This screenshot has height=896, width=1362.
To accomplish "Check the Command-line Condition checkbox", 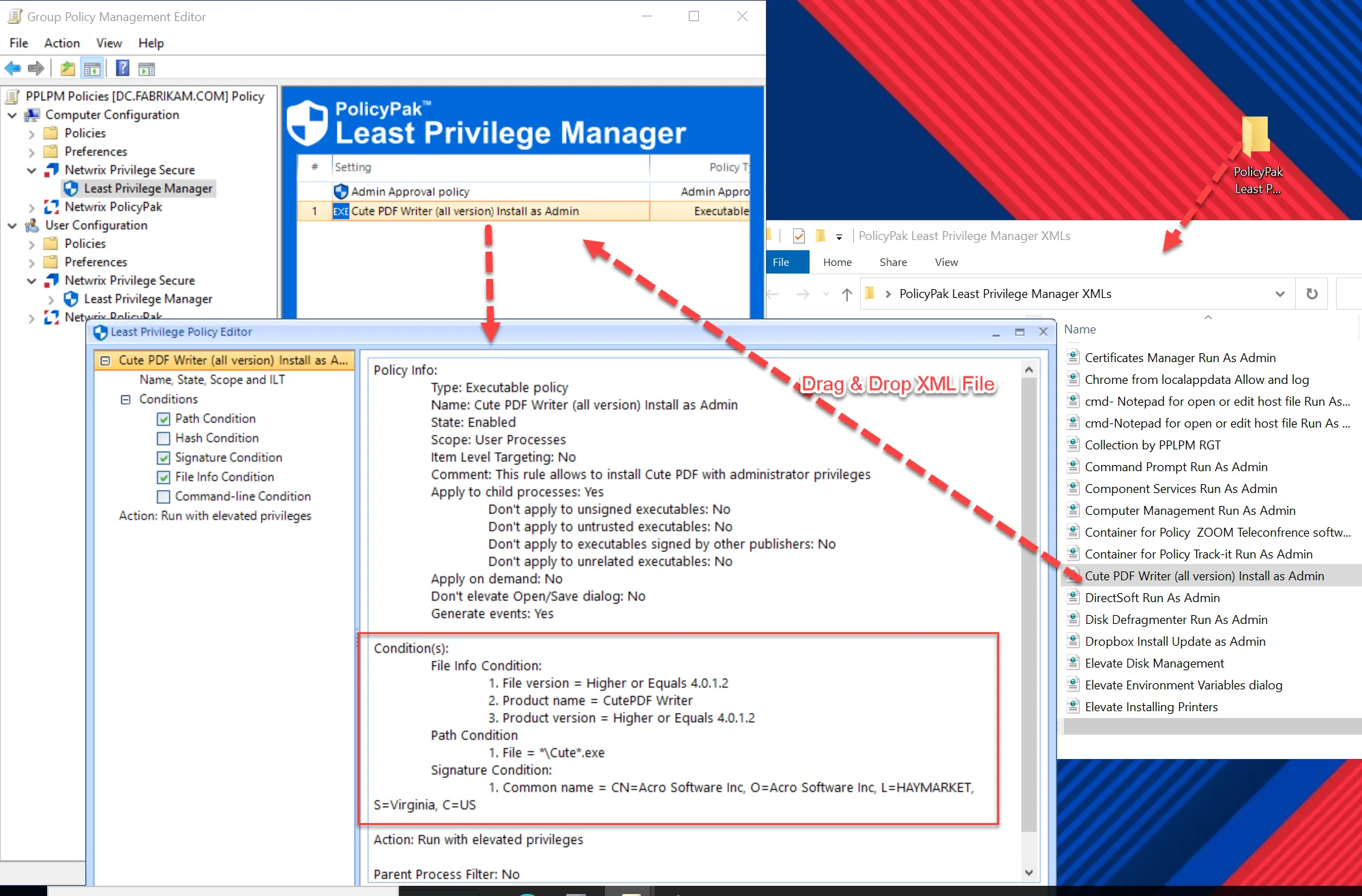I will click(163, 496).
